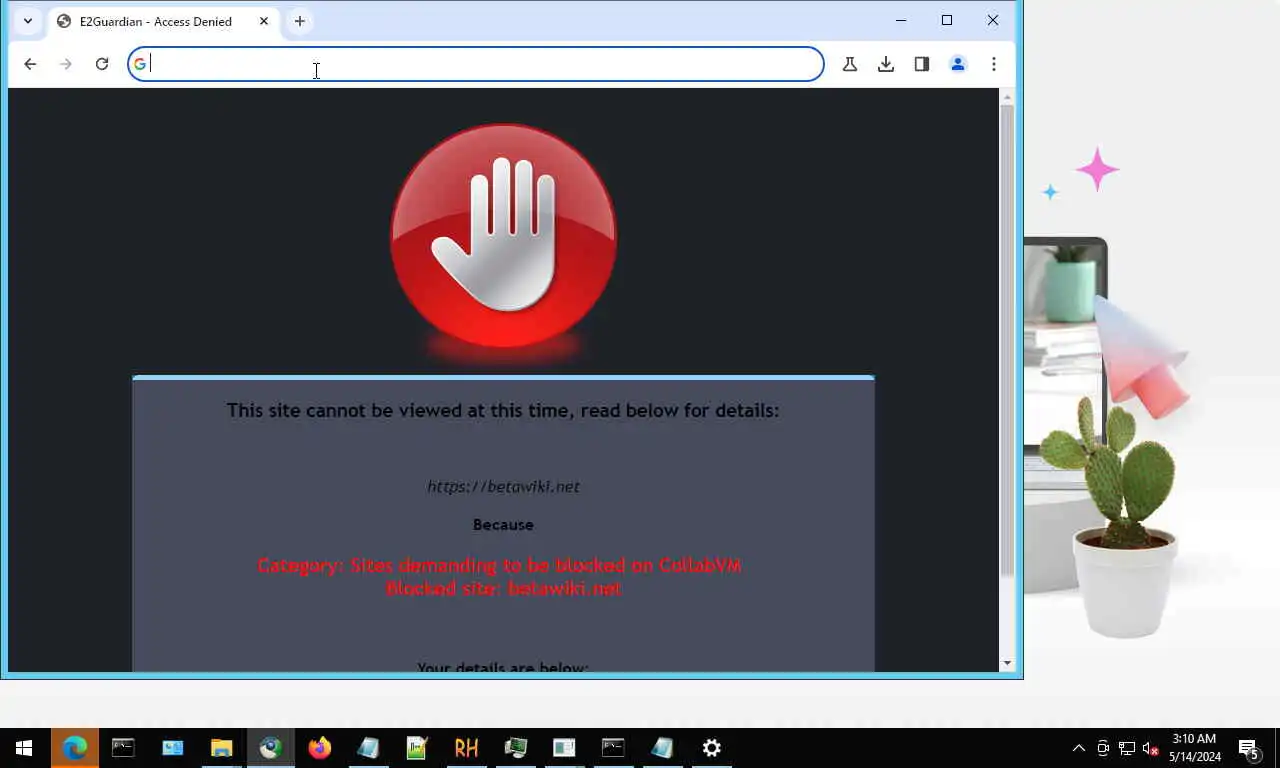1280x768 pixels.
Task: Click the vertical scrollbar thumb
Action: (1007, 340)
